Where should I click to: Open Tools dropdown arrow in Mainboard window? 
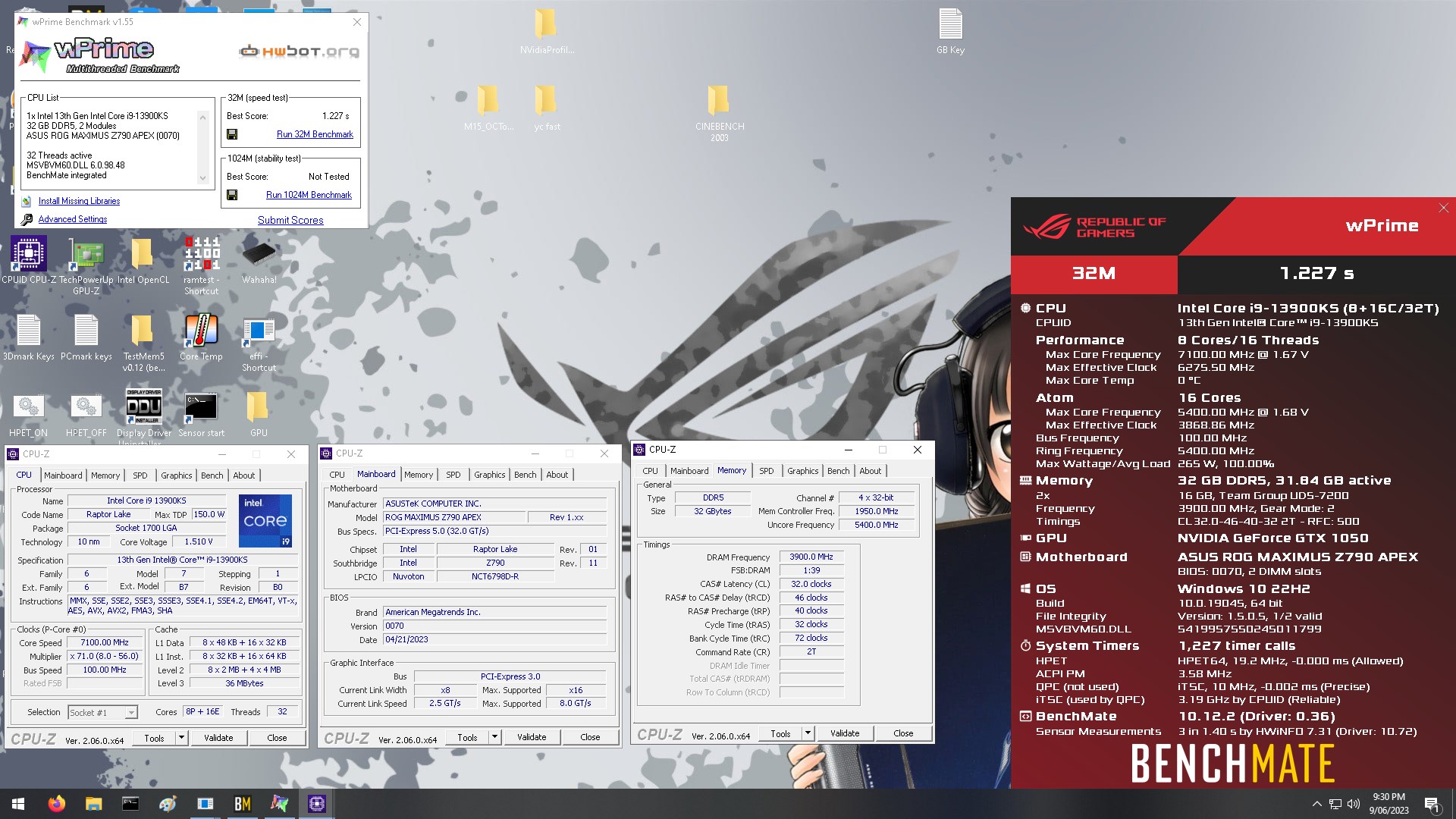pos(494,737)
